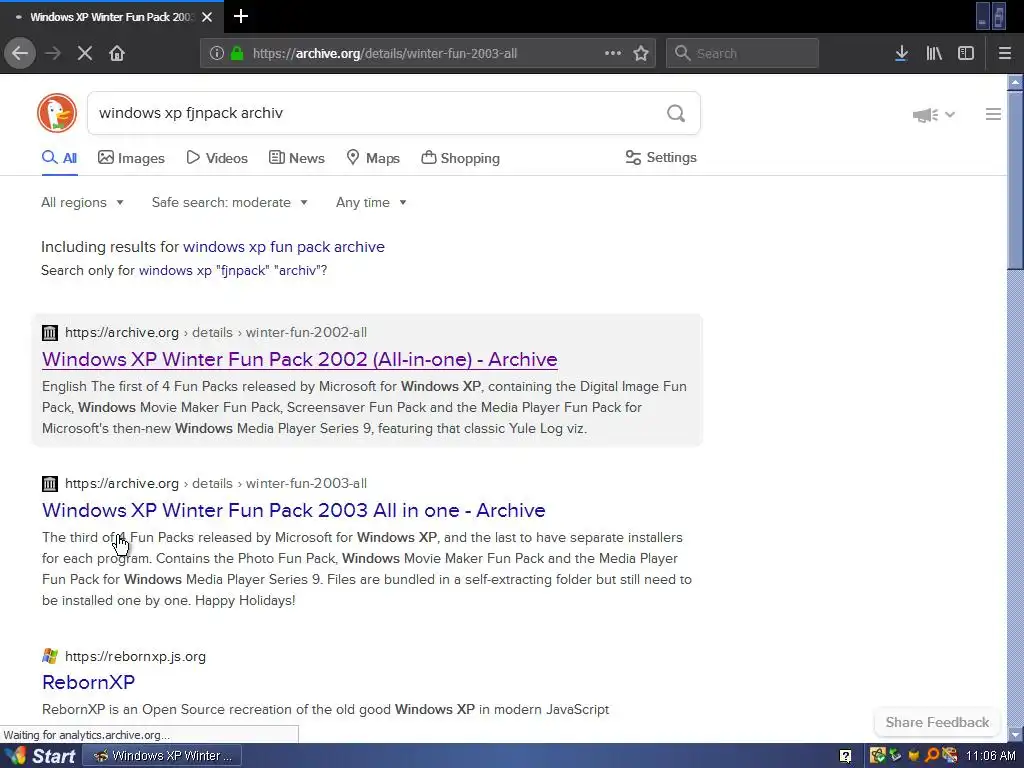Switch to the Videos tab
Viewport: 1024px width, 768px height.
click(x=217, y=158)
